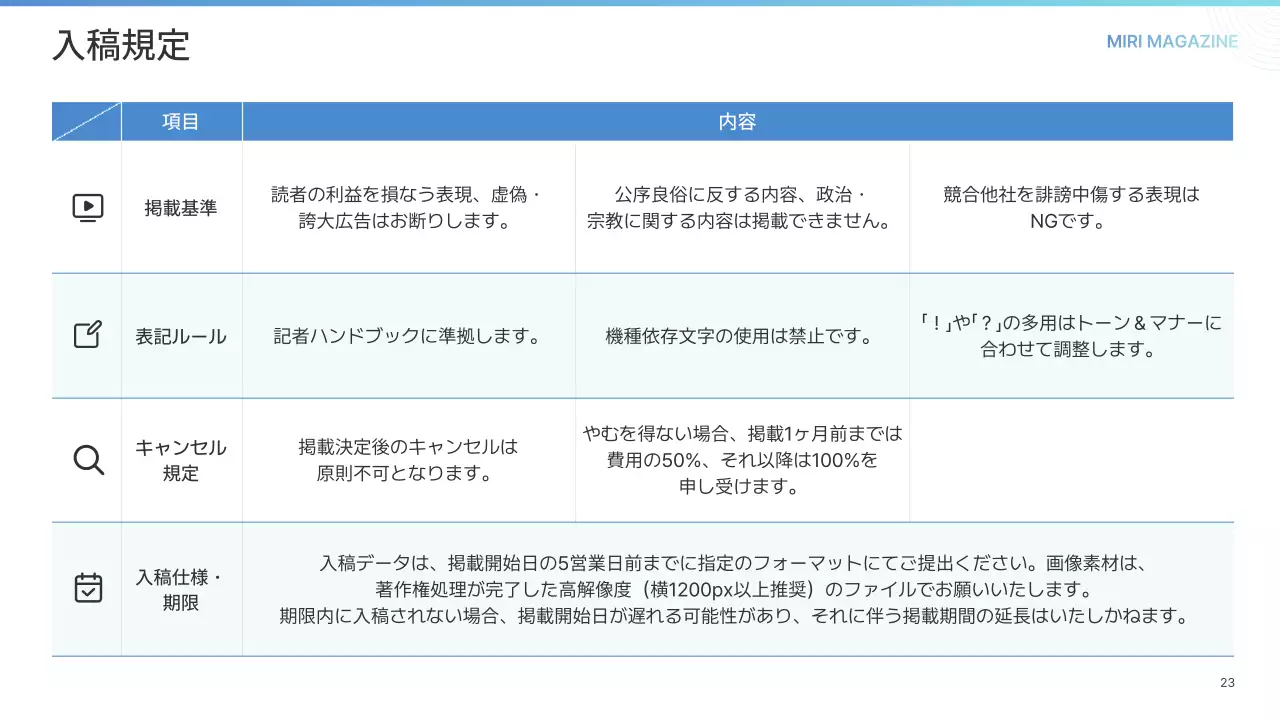The width and height of the screenshot is (1280, 720).
Task: Click the 内容 column header
Action: 737,122
